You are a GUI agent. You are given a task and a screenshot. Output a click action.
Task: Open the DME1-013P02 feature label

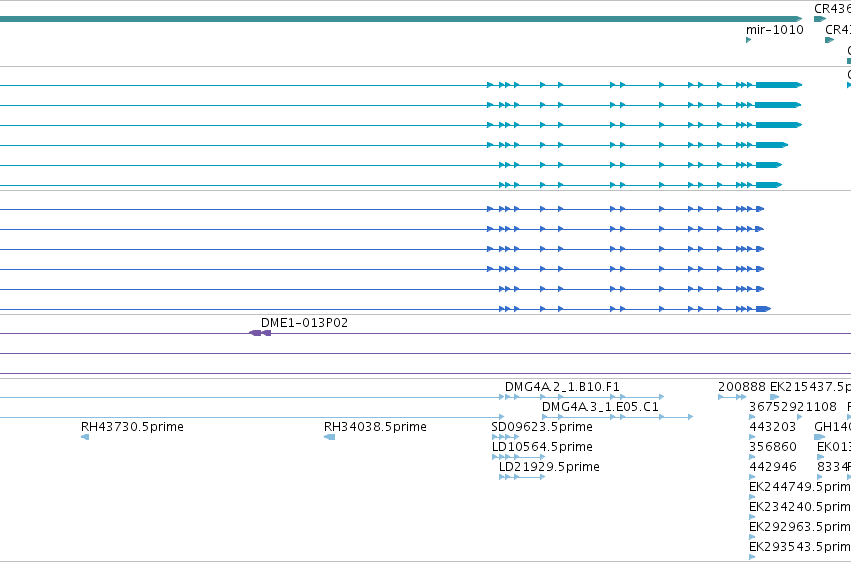pos(304,323)
